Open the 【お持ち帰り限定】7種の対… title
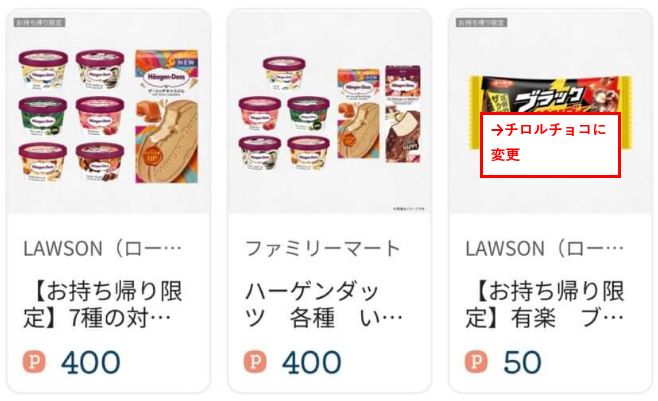658x401 pixels. click(103, 305)
